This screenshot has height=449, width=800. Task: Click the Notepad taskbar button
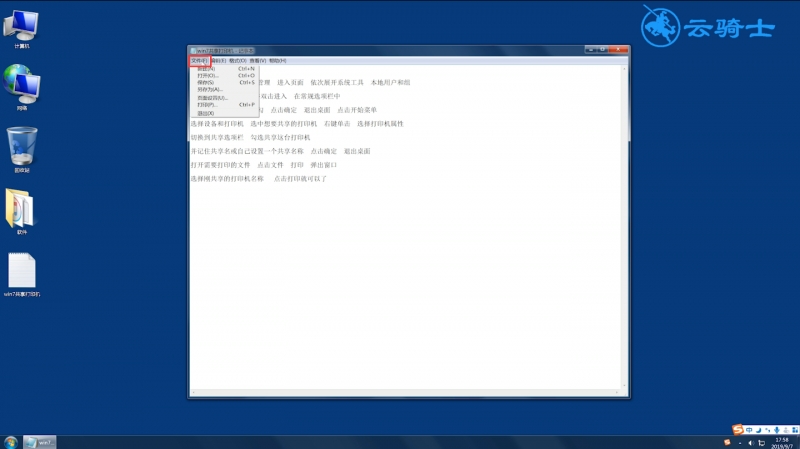[40, 442]
